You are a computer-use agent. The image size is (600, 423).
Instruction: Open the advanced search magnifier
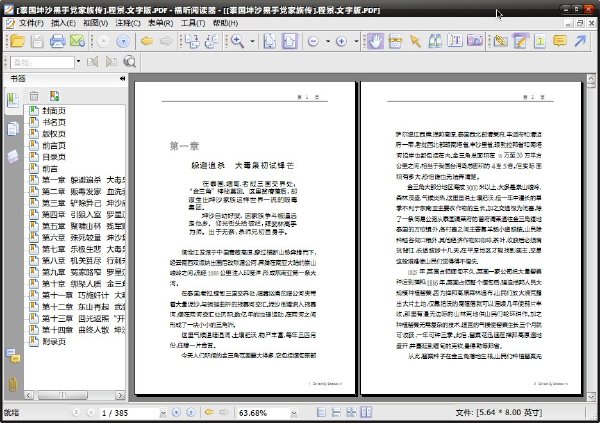tap(130, 62)
